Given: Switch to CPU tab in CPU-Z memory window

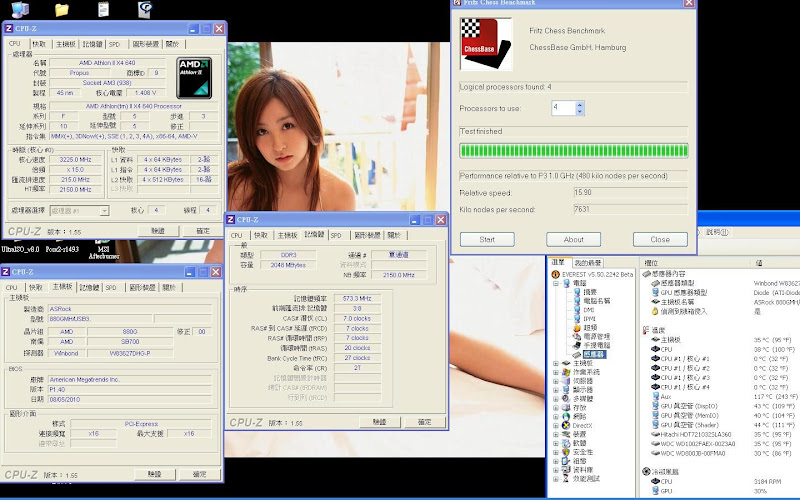Looking at the screenshot, I should pos(237,235).
